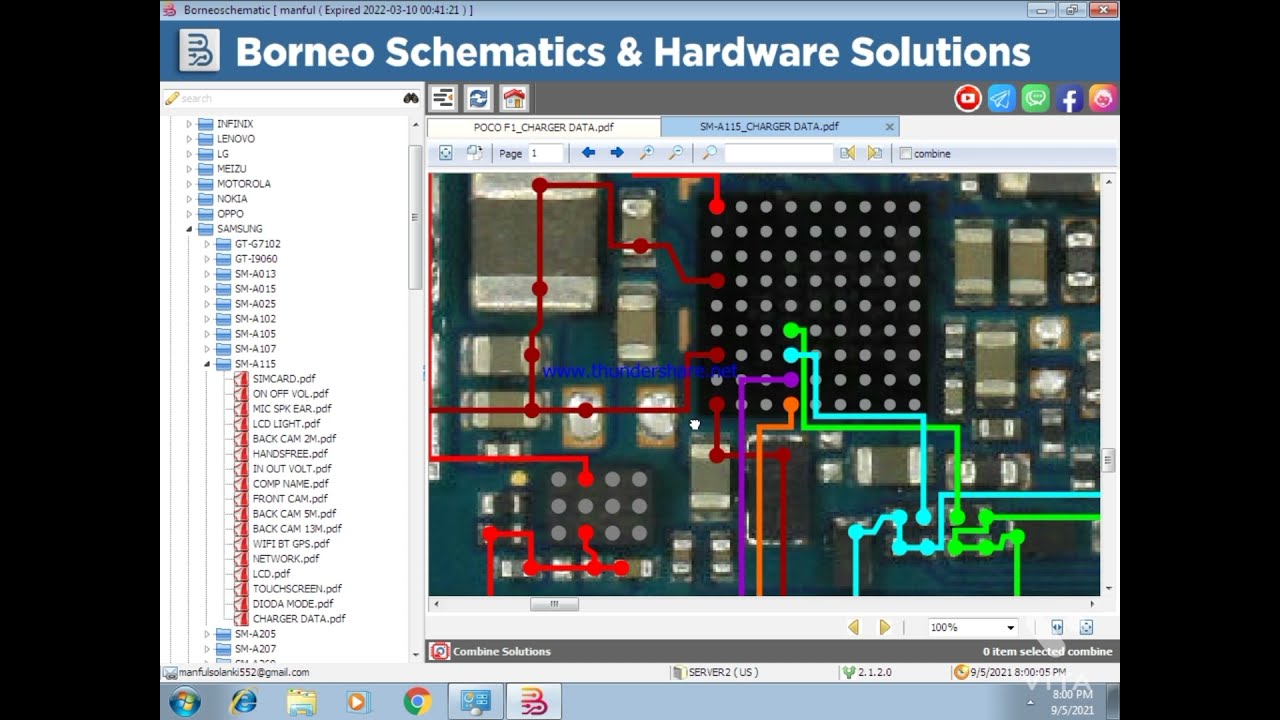Show hidden system tray icons arrow
The image size is (1280, 720).
1029,703
